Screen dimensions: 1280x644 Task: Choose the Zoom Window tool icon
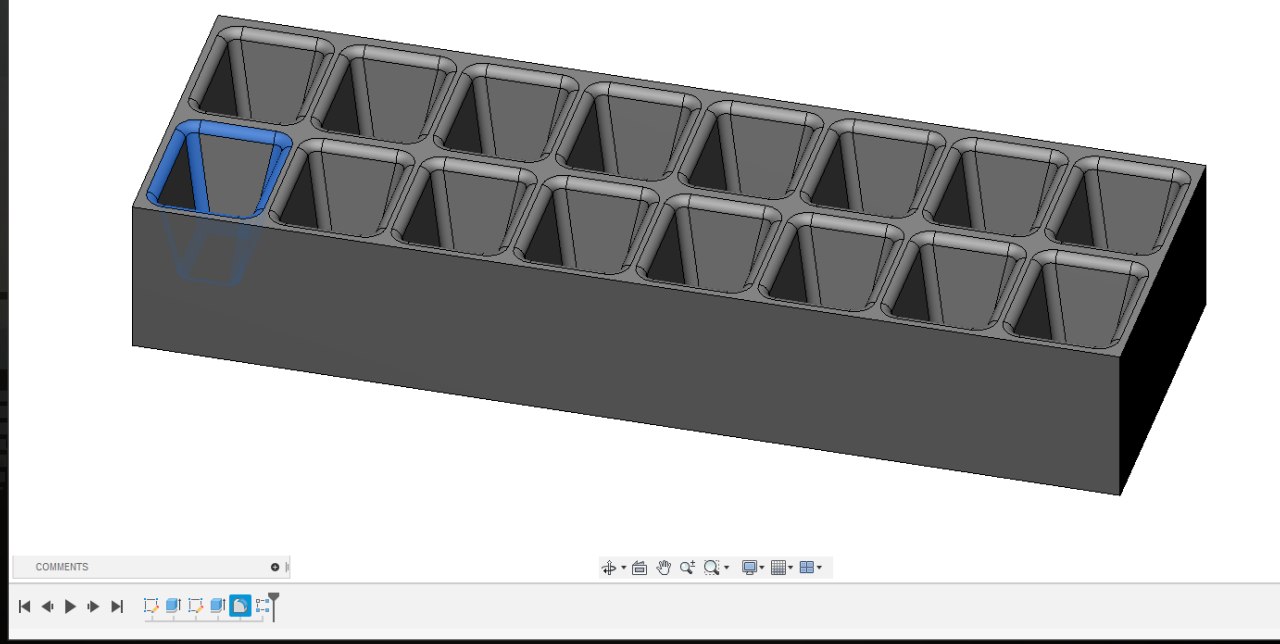pos(711,568)
